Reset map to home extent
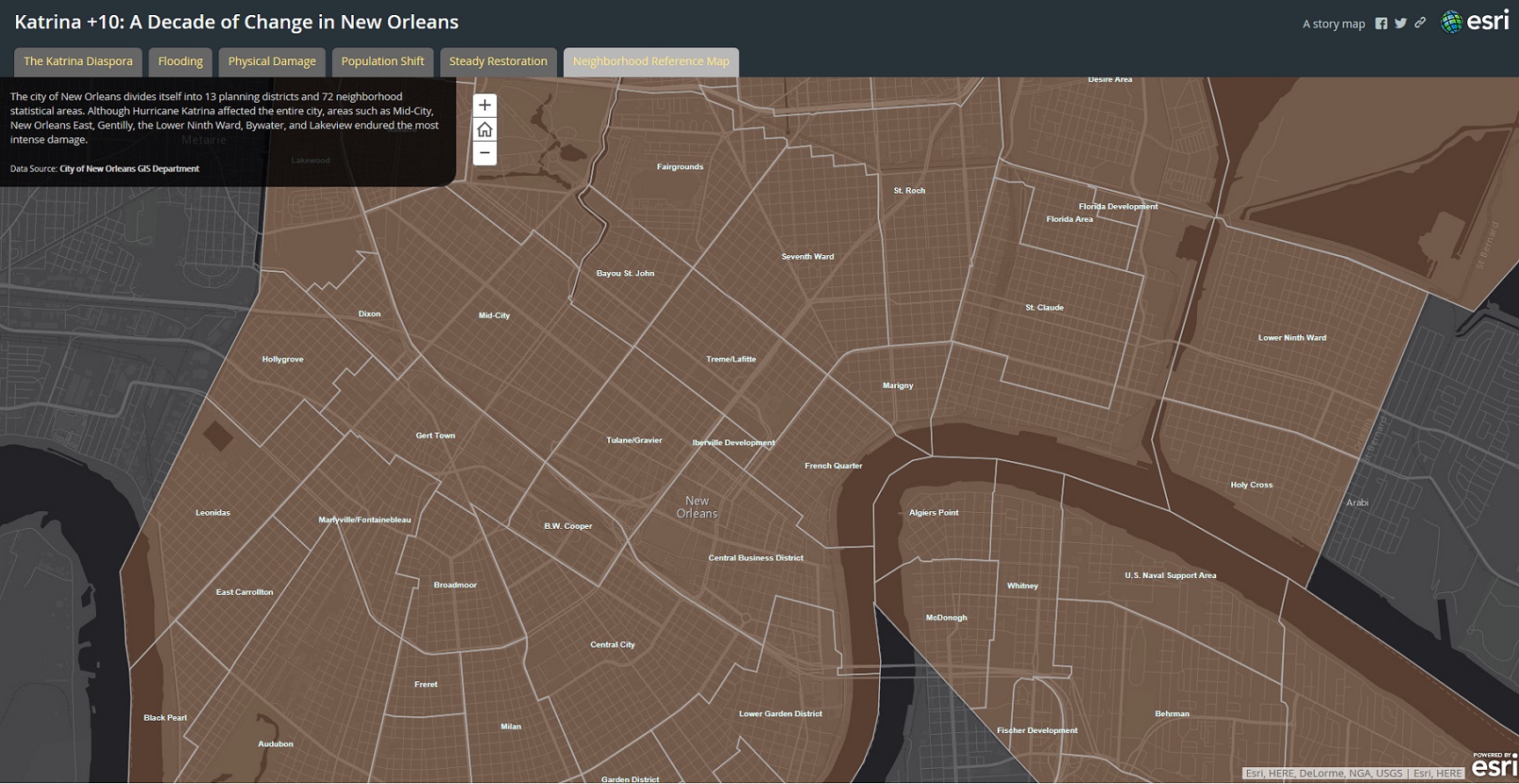The height and width of the screenshot is (784, 1519). coord(484,129)
